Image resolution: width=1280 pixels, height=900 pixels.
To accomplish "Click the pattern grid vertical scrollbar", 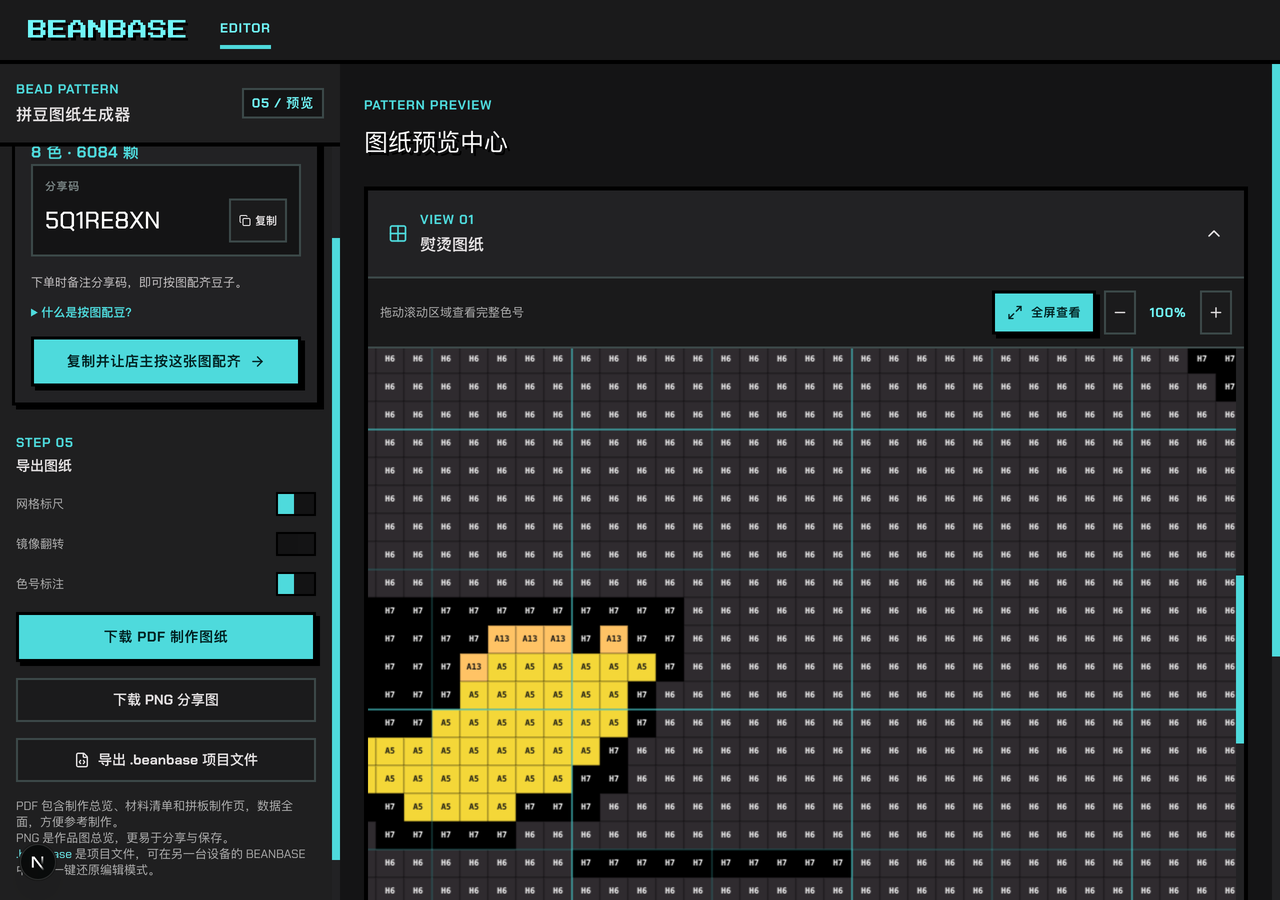I will (x=1240, y=658).
